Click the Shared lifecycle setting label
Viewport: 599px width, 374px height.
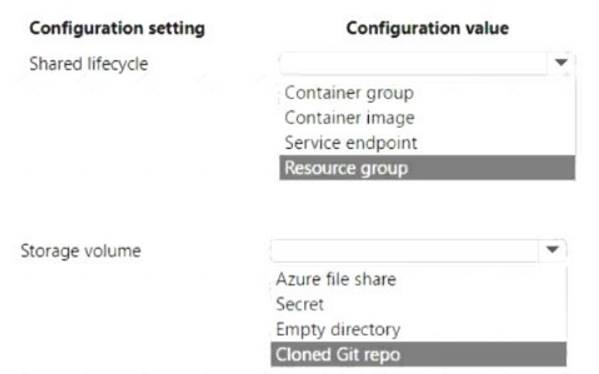tap(89, 64)
